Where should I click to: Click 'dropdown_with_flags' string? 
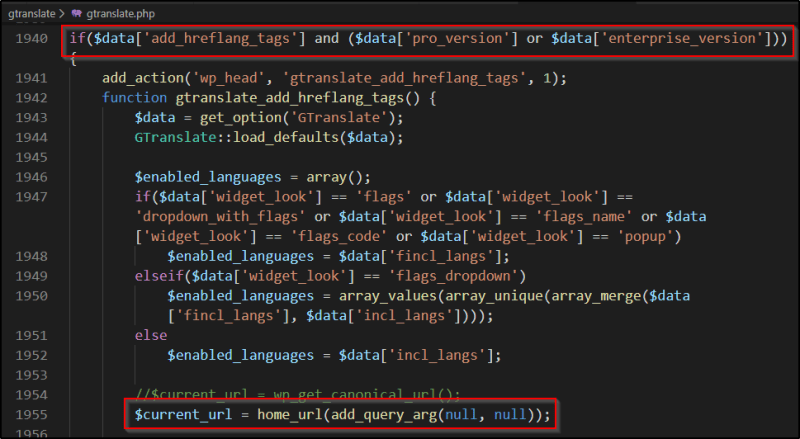click(x=220, y=217)
